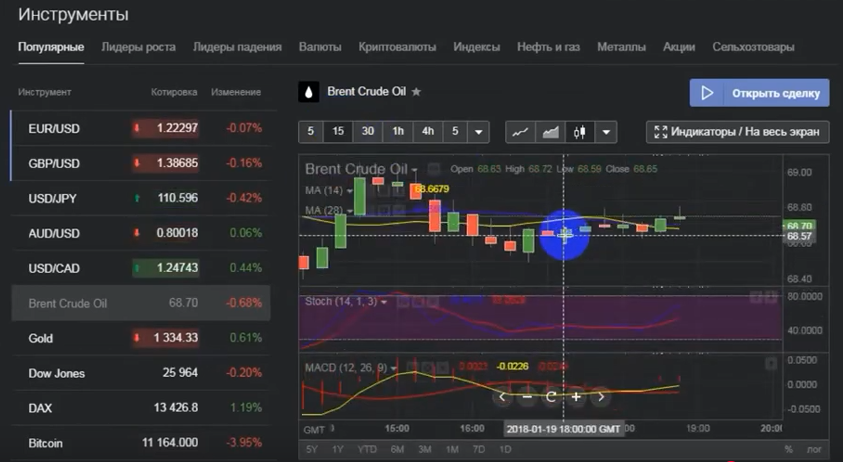Select the line chart type icon

pos(520,132)
